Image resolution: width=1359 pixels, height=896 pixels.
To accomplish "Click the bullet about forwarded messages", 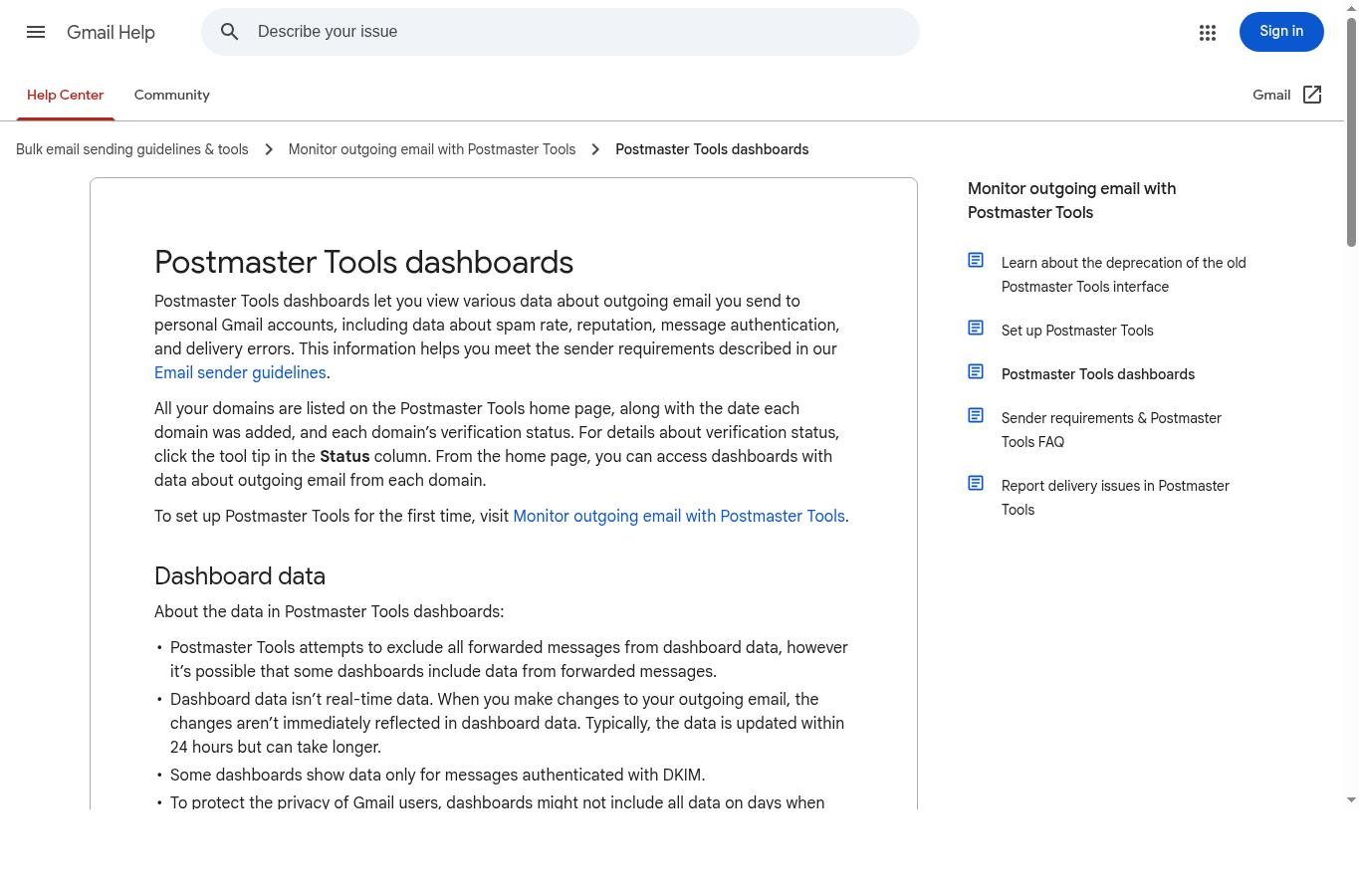I will 509,659.
